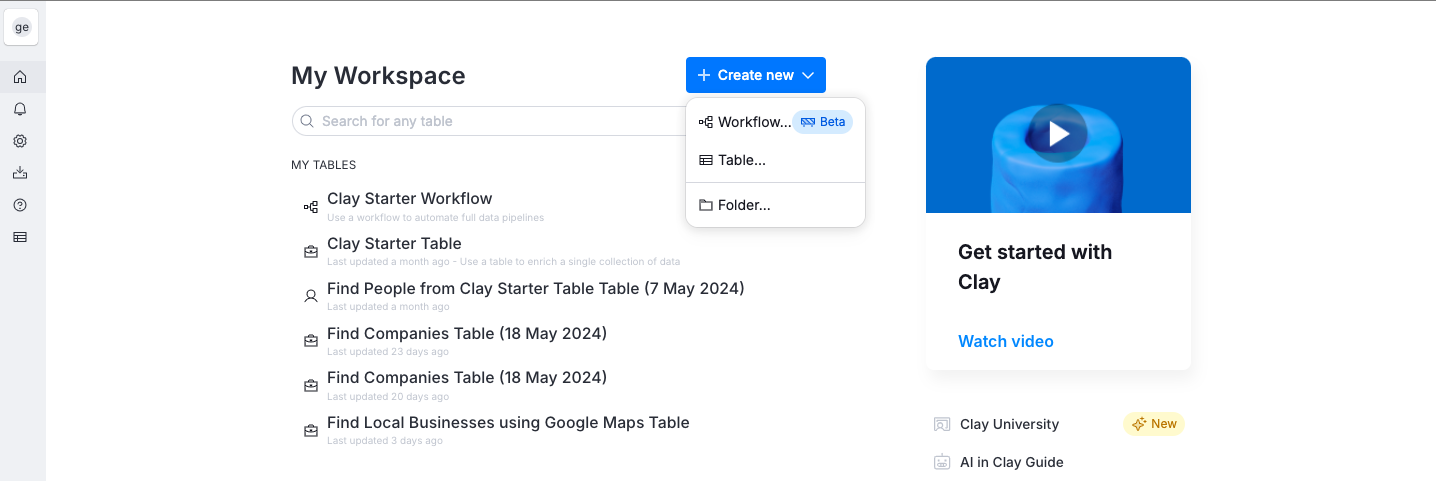The image size is (1436, 481).
Task: Select Folder... from the dropdown menu
Action: (x=744, y=205)
